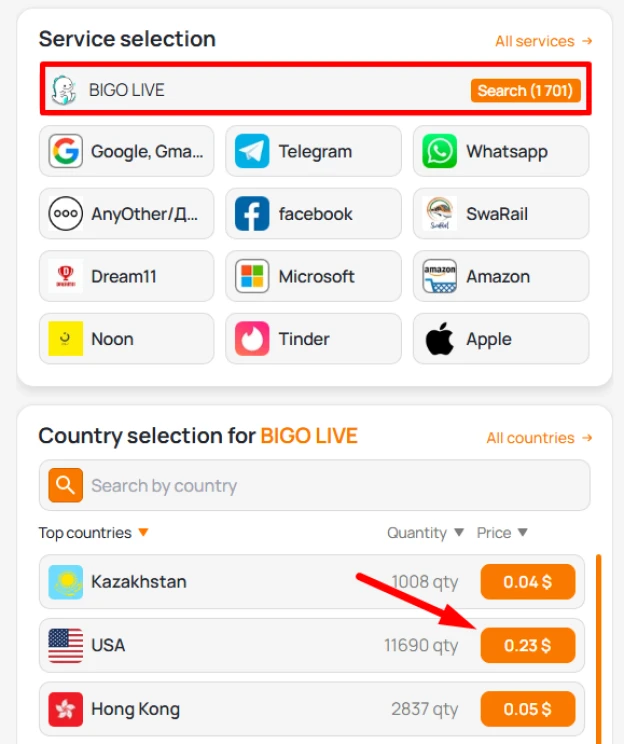Click the Search (1 701) button
This screenshot has height=744, width=624.
point(525,90)
